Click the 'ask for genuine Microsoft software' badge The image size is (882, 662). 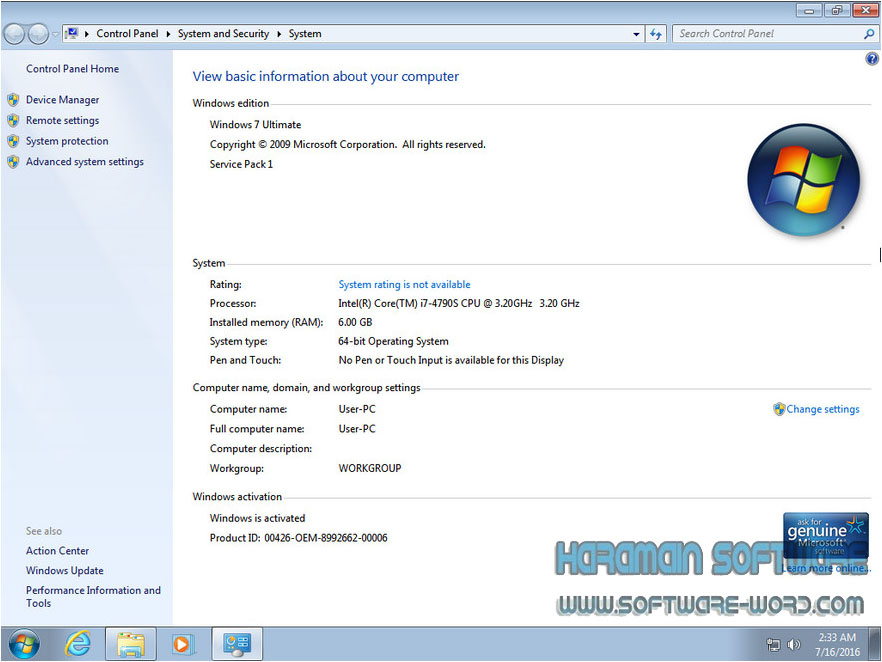(x=825, y=535)
